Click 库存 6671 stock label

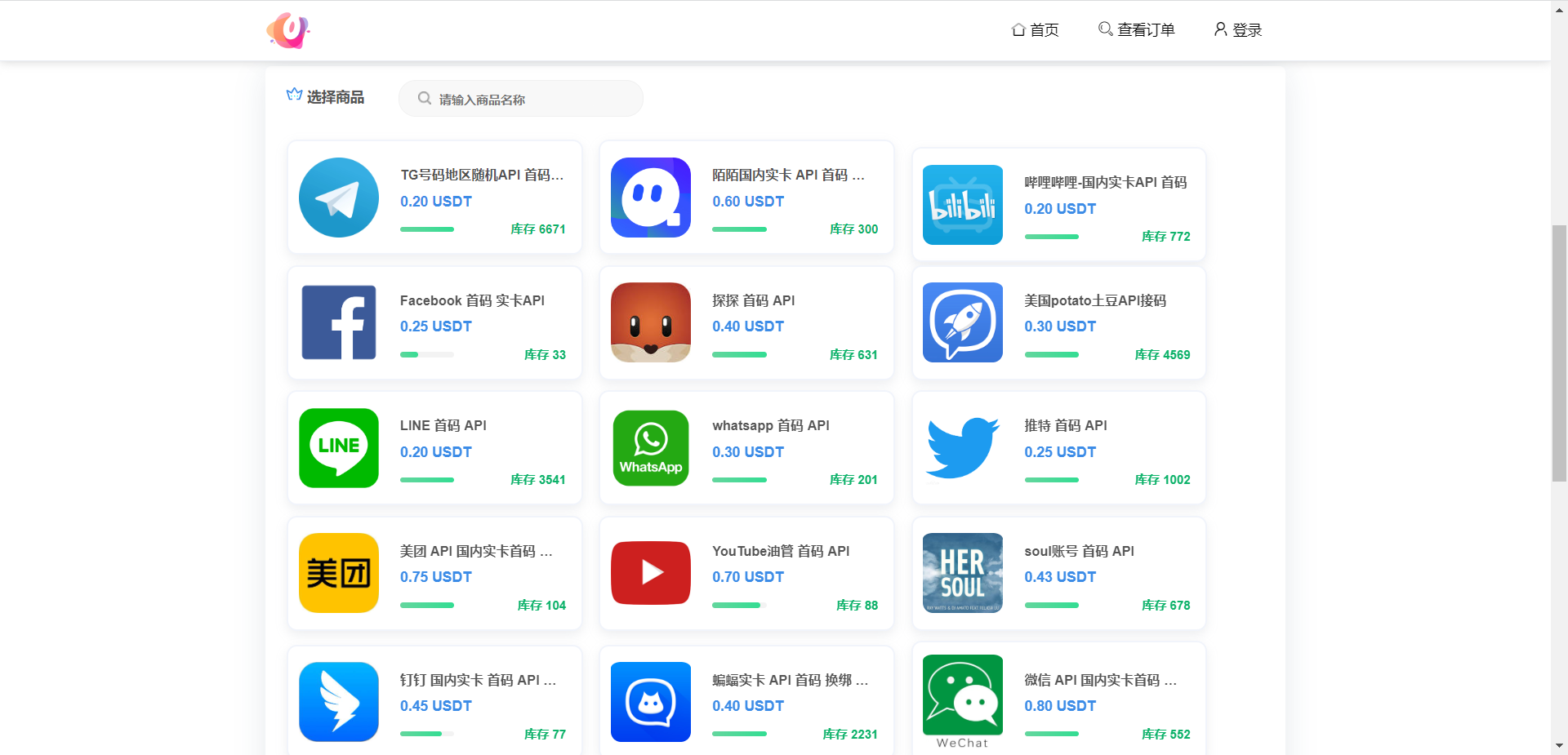pos(538,229)
